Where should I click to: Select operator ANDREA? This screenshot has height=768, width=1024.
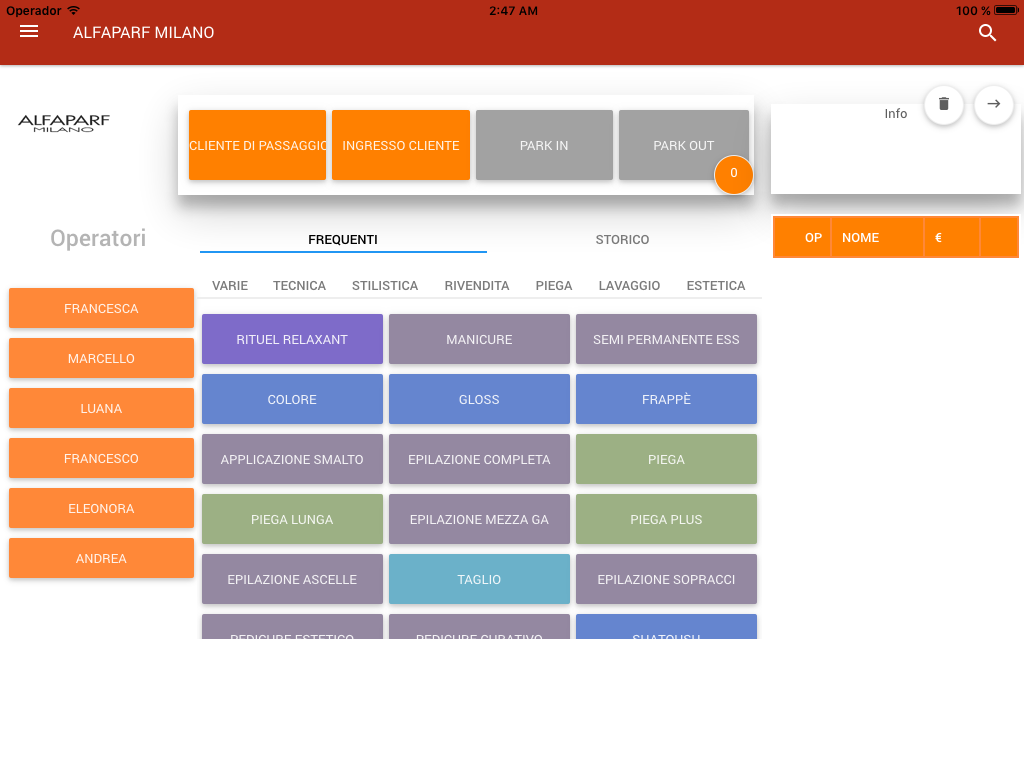[x=101, y=558]
